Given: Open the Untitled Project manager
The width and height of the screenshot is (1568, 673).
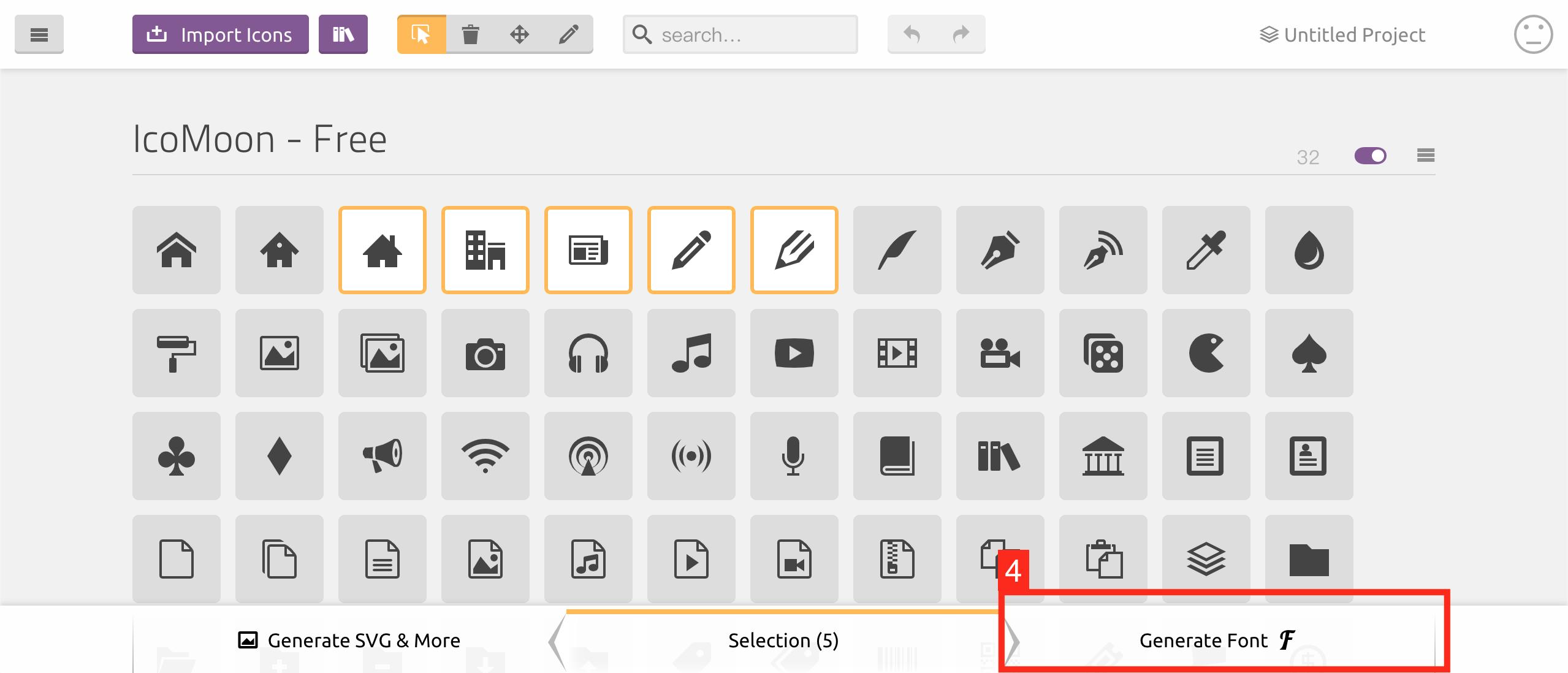Looking at the screenshot, I should pyautogui.click(x=1342, y=35).
